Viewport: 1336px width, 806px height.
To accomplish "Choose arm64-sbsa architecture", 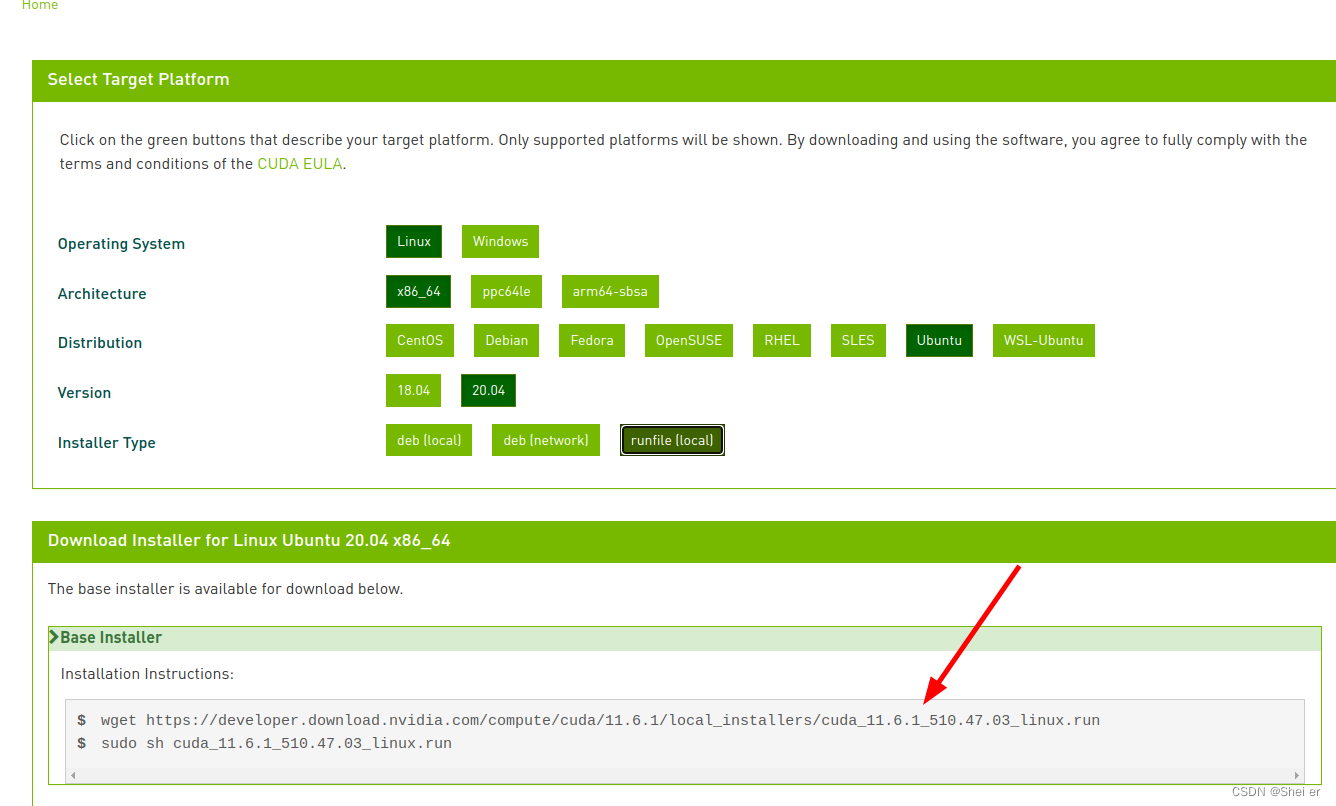I will pyautogui.click(x=610, y=291).
